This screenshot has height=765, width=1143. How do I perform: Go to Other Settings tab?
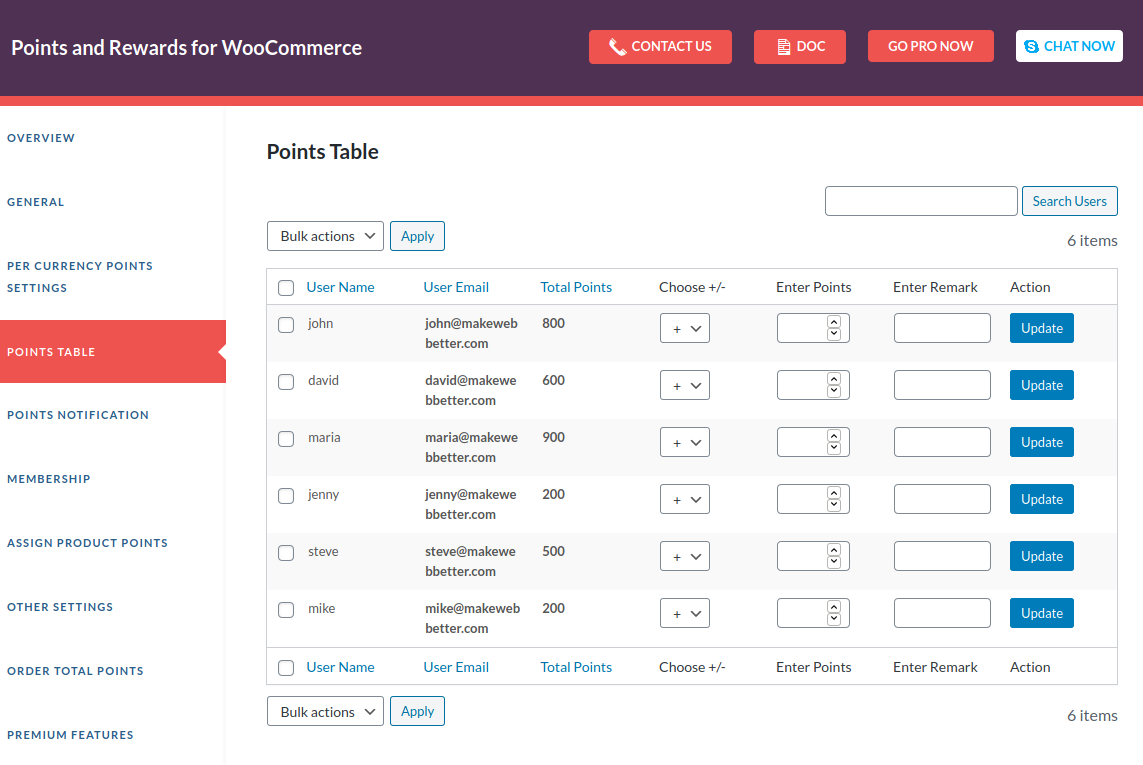[60, 607]
